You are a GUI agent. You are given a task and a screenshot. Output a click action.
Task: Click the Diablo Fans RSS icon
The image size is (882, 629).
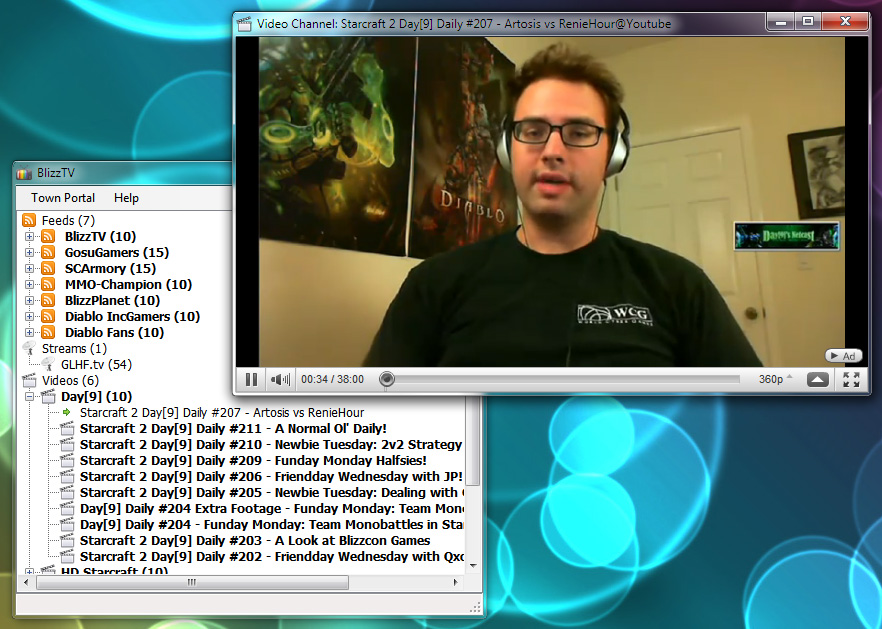click(x=48, y=333)
